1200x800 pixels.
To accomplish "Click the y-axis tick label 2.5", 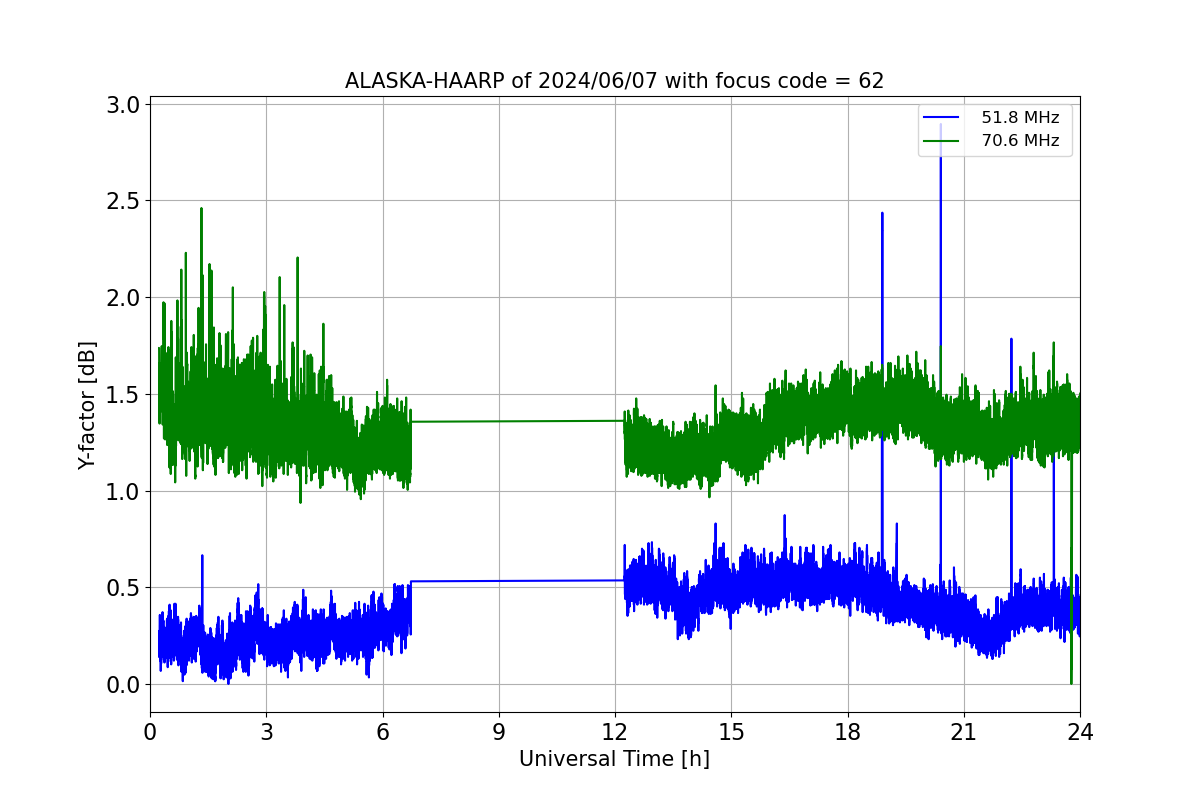I will click(x=122, y=201).
